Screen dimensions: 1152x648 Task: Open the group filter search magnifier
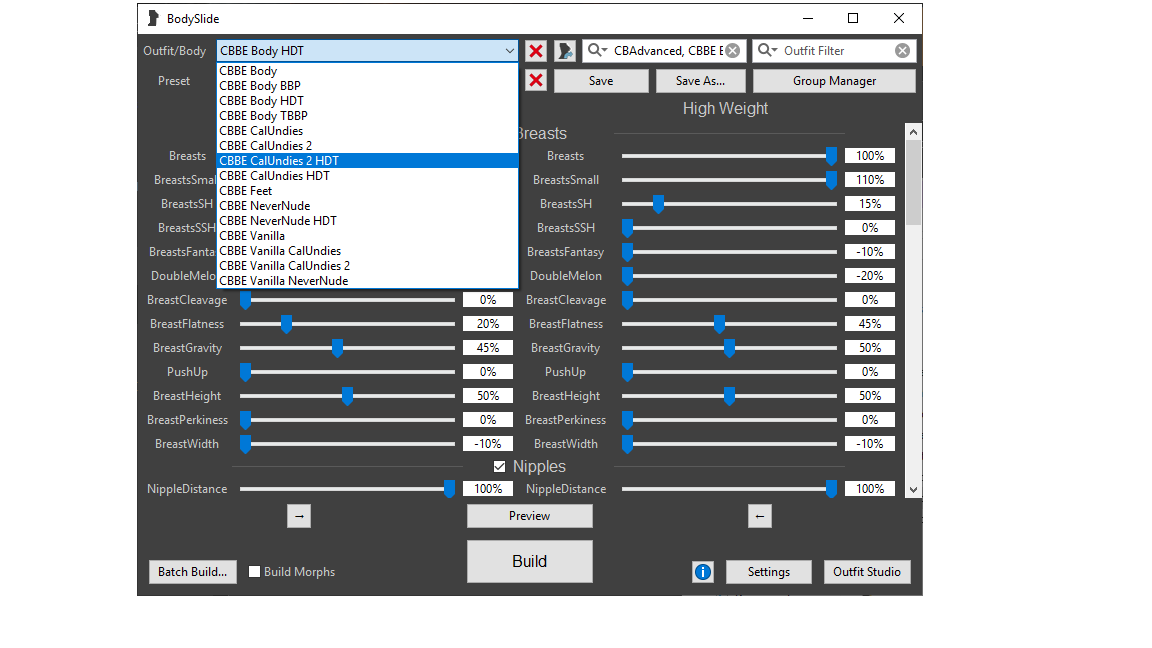[597, 50]
